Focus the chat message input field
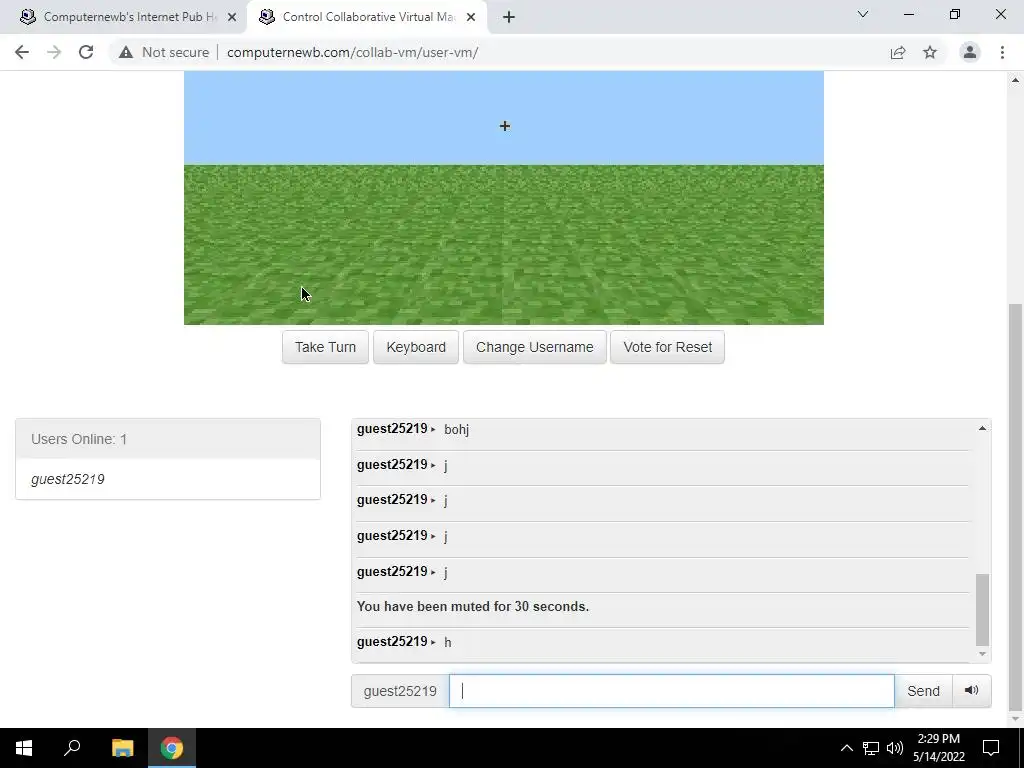 (x=671, y=691)
